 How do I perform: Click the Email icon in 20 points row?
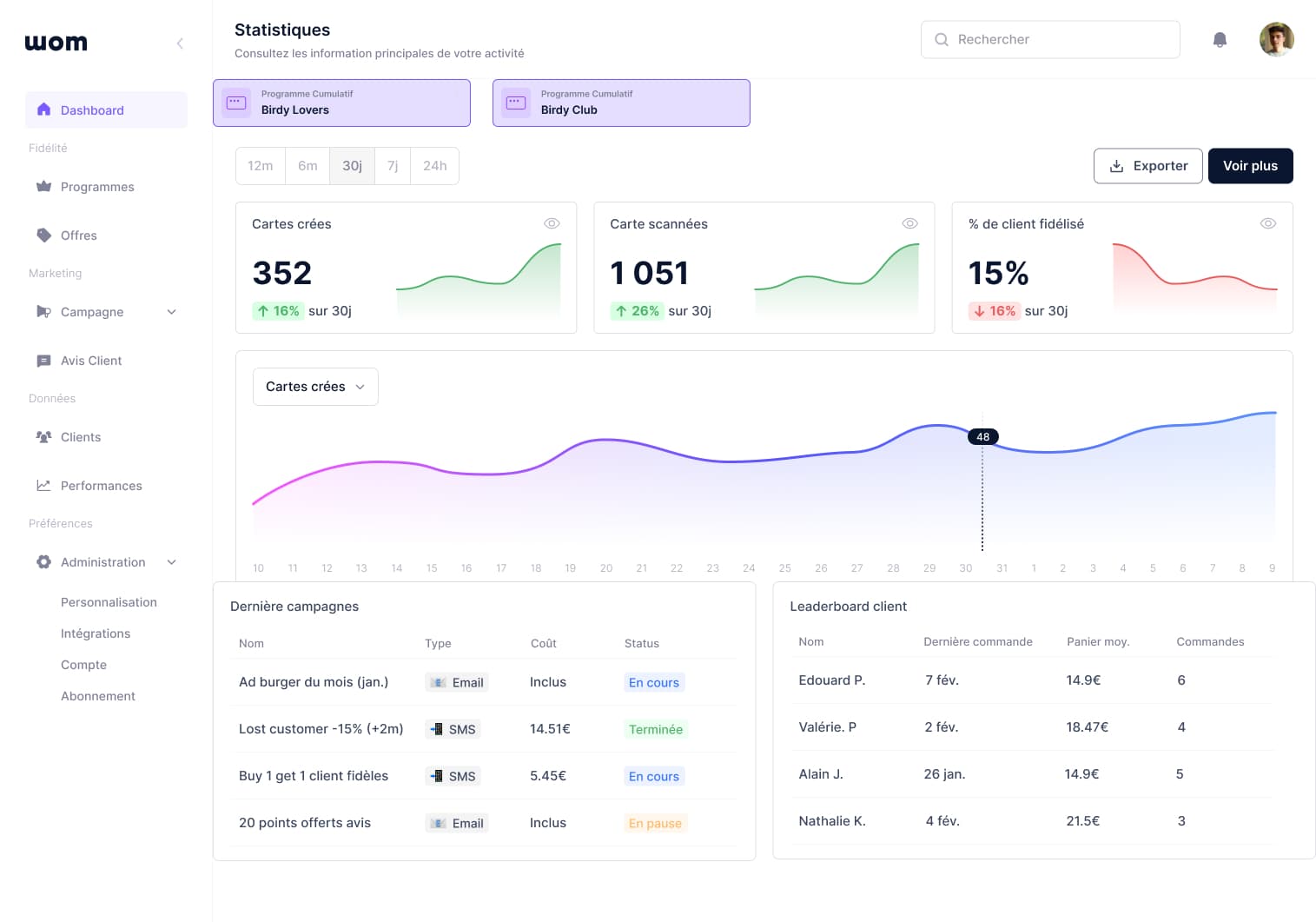439,823
